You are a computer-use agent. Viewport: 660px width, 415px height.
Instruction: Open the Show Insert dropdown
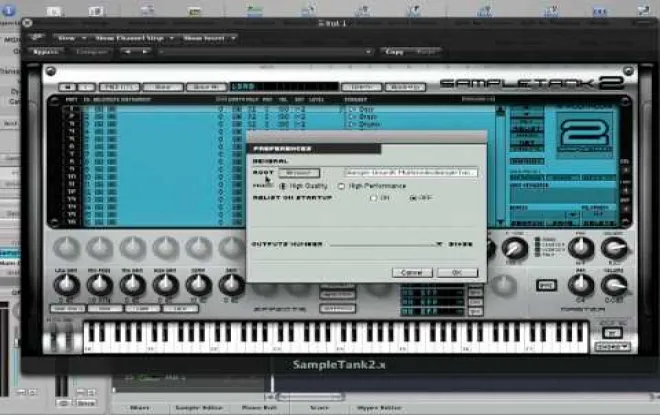tap(209, 38)
